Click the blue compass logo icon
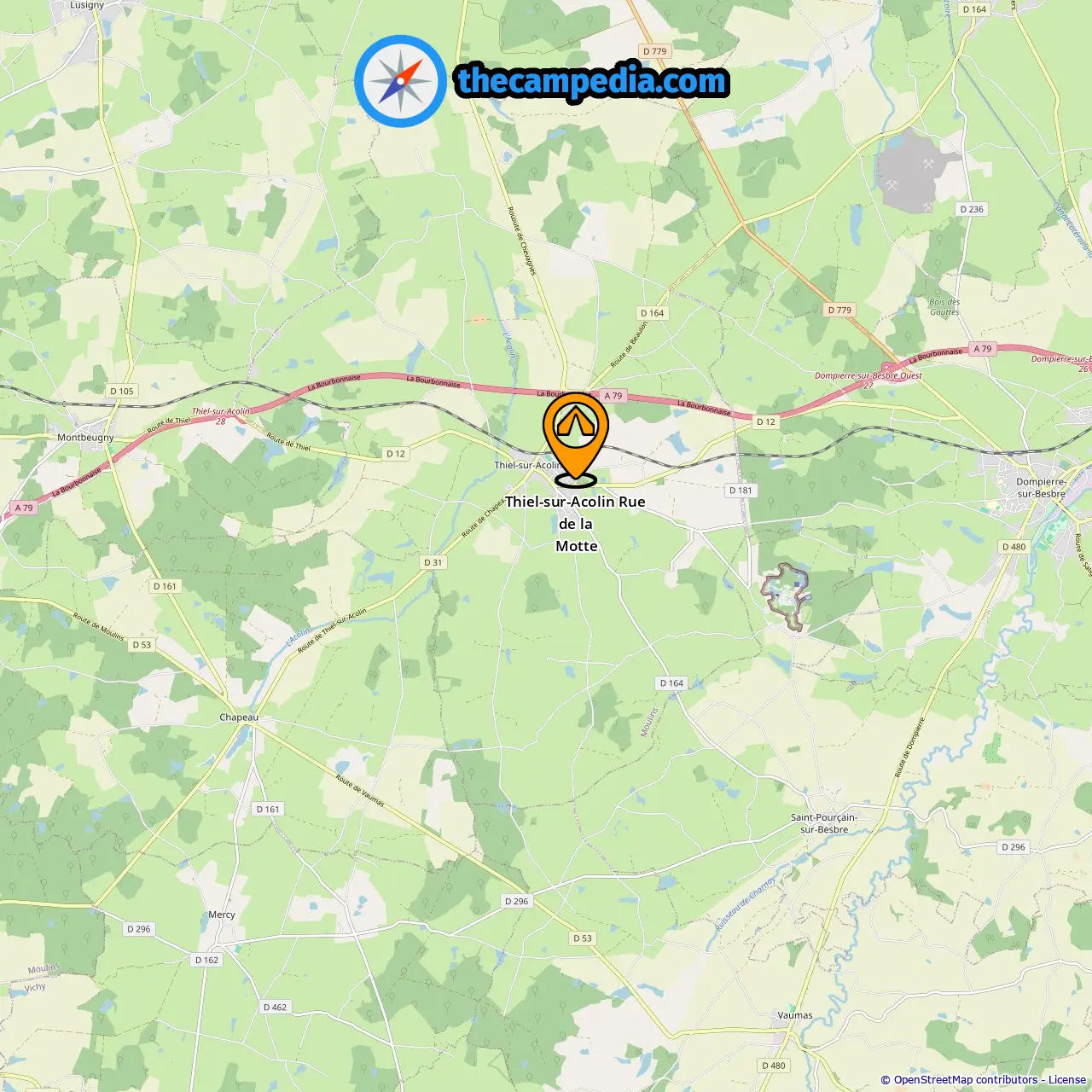Screen dimensions: 1092x1092 pos(400,81)
